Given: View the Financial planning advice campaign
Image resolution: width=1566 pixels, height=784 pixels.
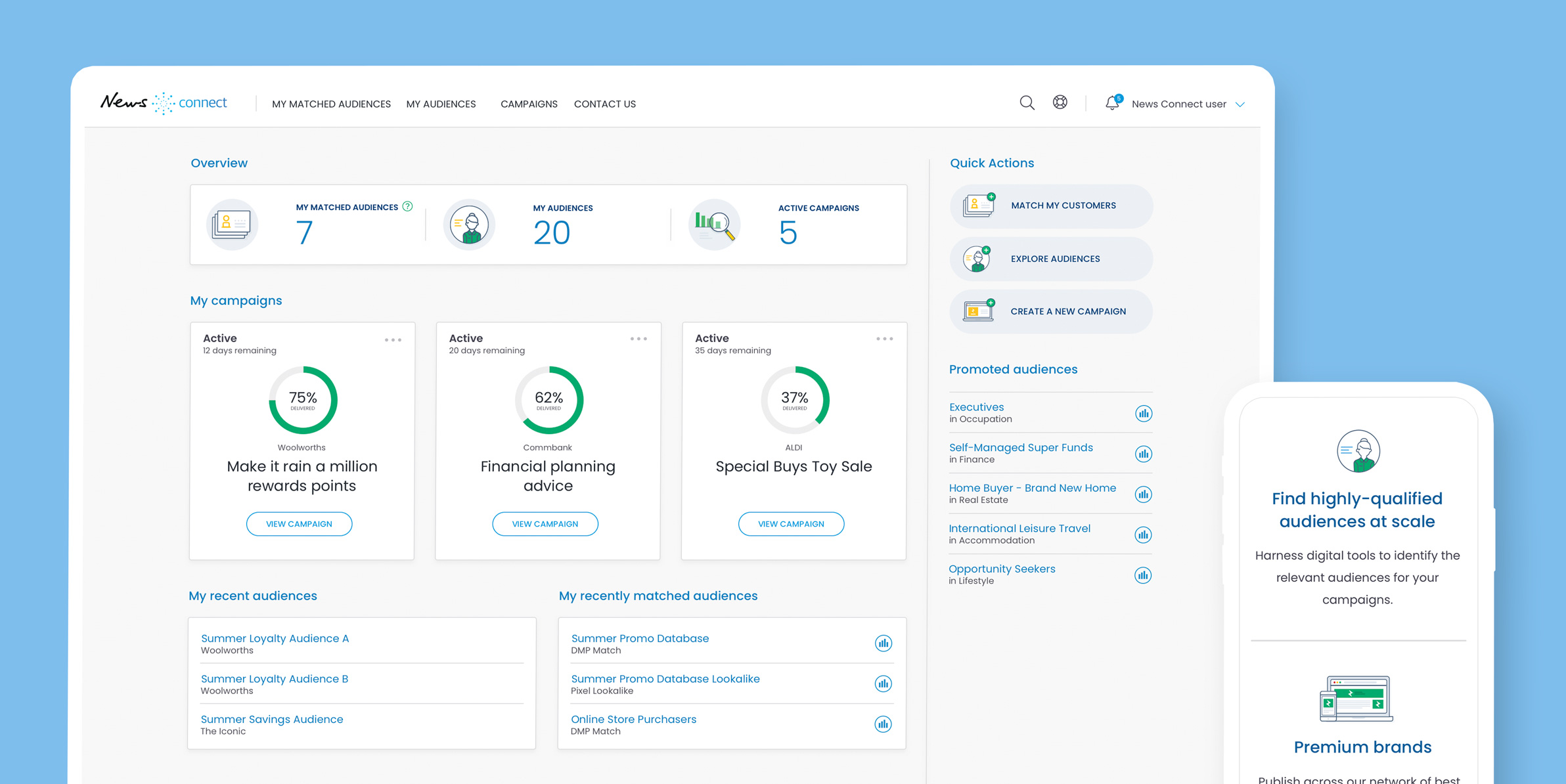Looking at the screenshot, I should [x=545, y=524].
